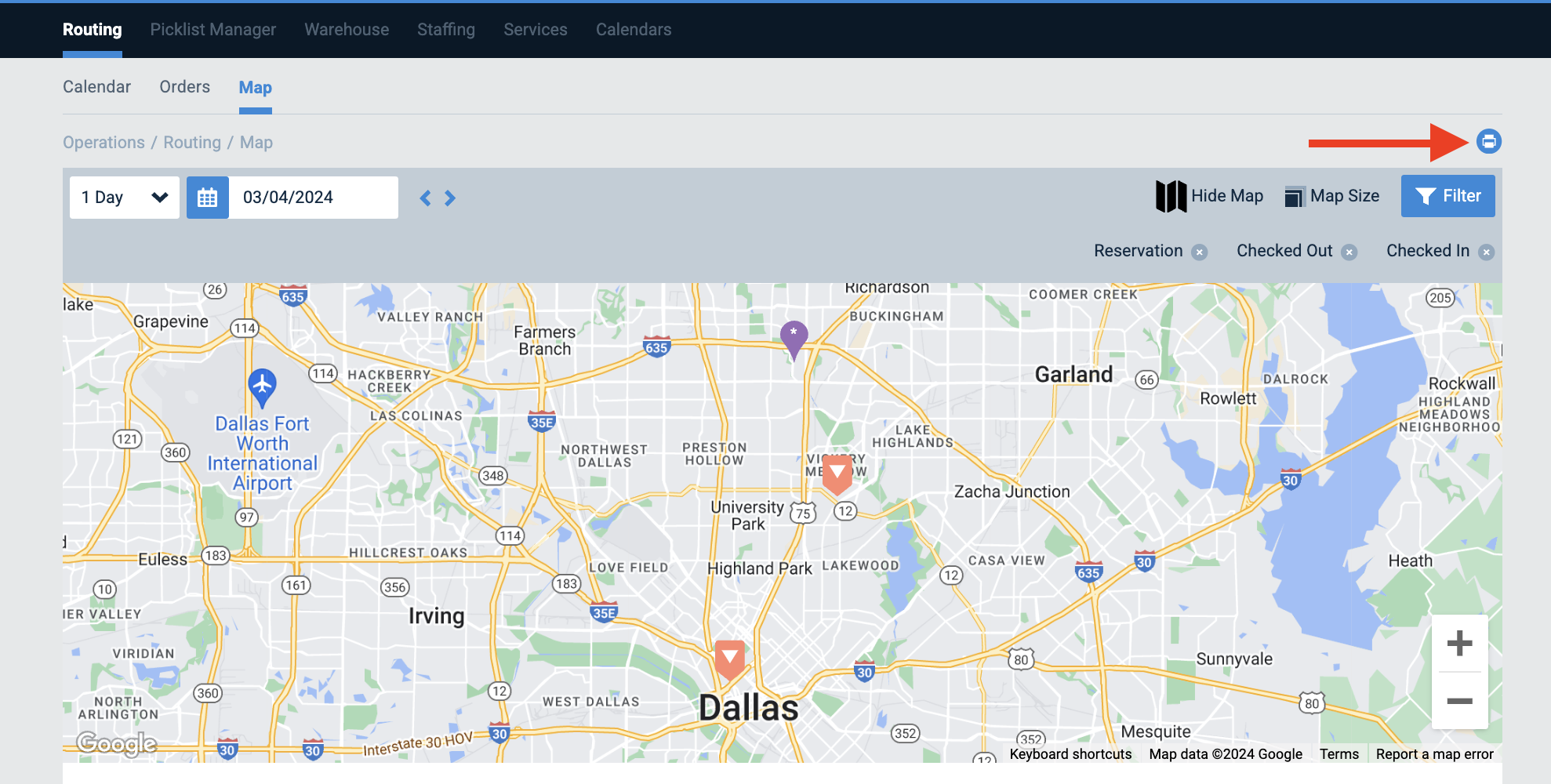The height and width of the screenshot is (784, 1551).
Task: Click the Map breadcrumb link
Action: [256, 143]
